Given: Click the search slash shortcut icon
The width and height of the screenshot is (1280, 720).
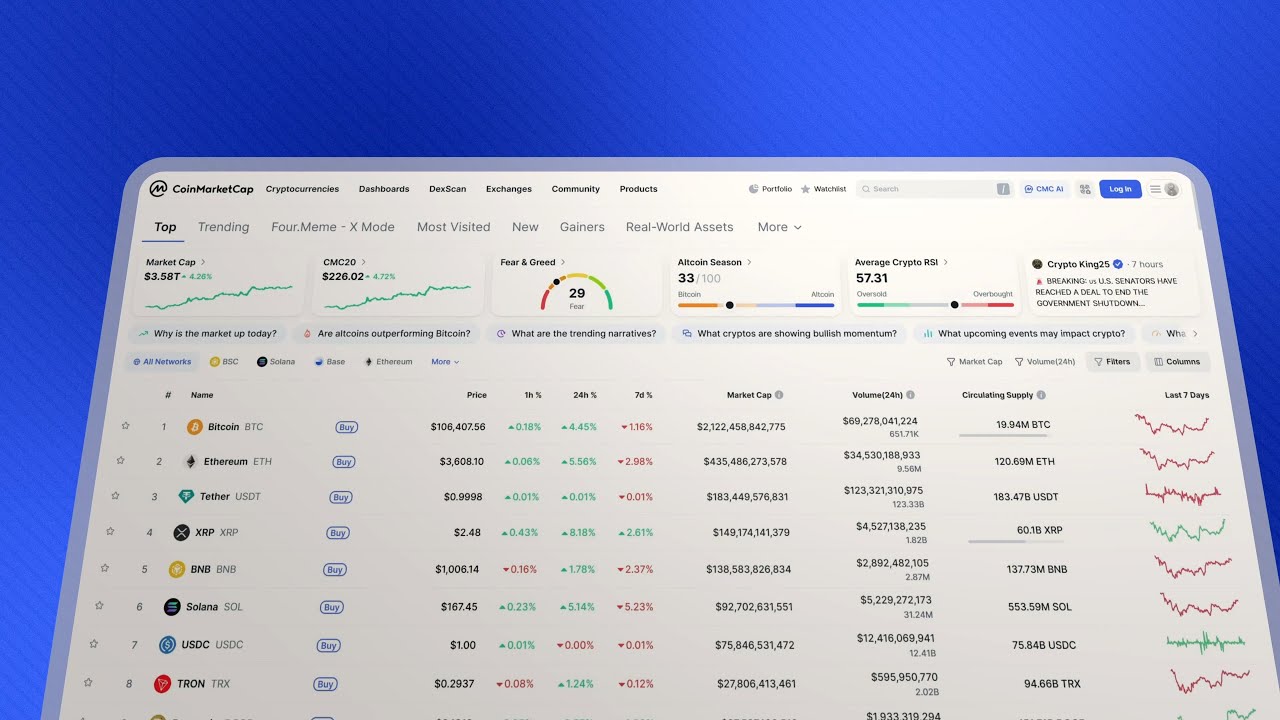Looking at the screenshot, I should click(x=1003, y=189).
